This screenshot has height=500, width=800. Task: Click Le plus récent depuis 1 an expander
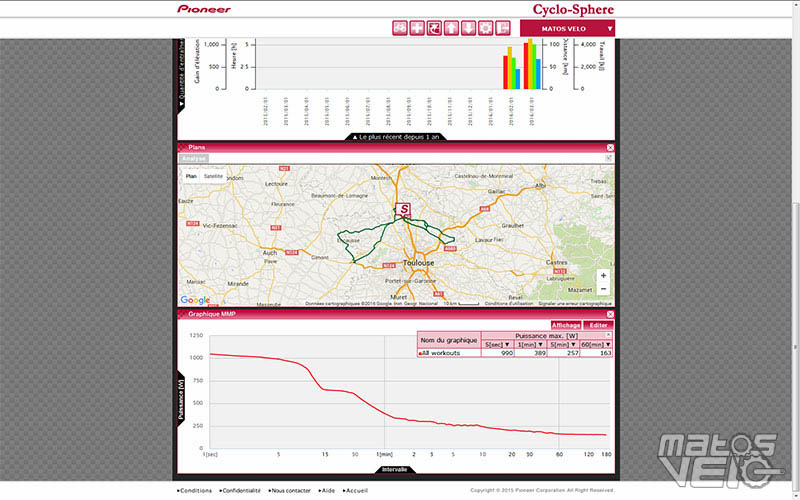(396, 137)
